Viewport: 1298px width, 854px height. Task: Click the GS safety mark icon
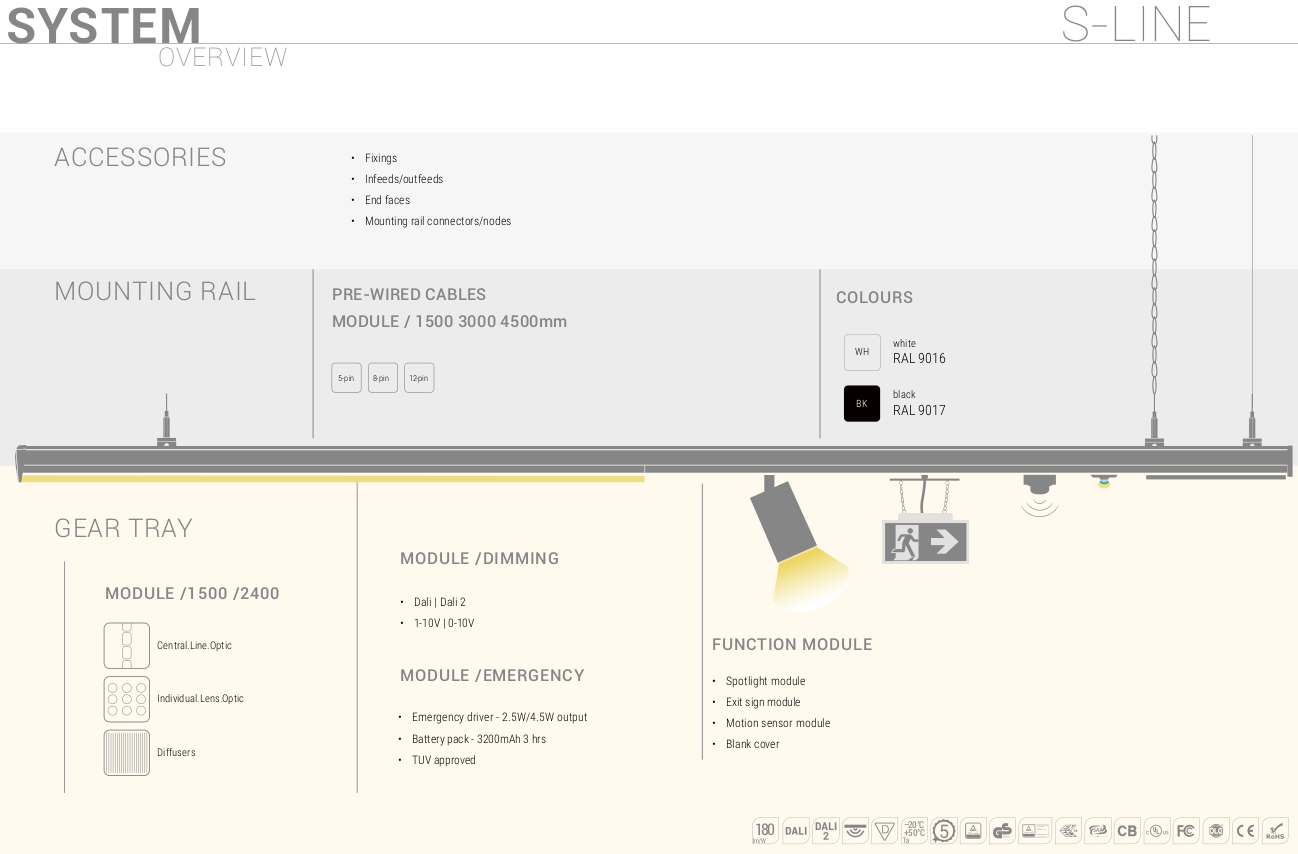tap(1002, 830)
